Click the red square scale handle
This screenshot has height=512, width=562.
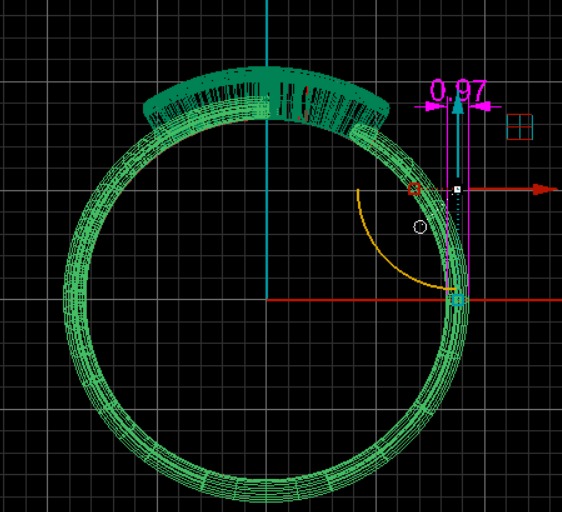(x=414, y=189)
